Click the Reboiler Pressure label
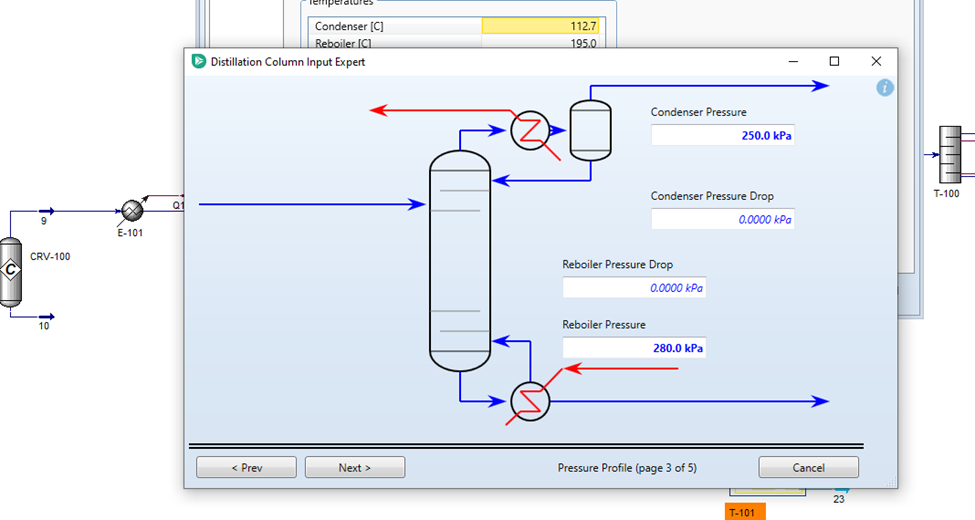Viewport: 975px width, 520px height. (604, 325)
